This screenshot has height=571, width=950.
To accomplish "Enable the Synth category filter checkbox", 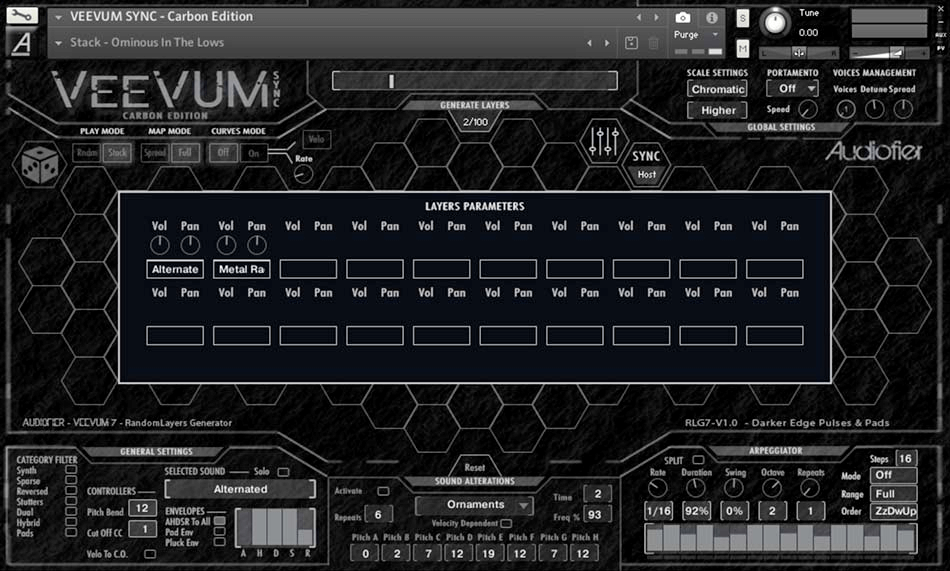I will [70, 470].
